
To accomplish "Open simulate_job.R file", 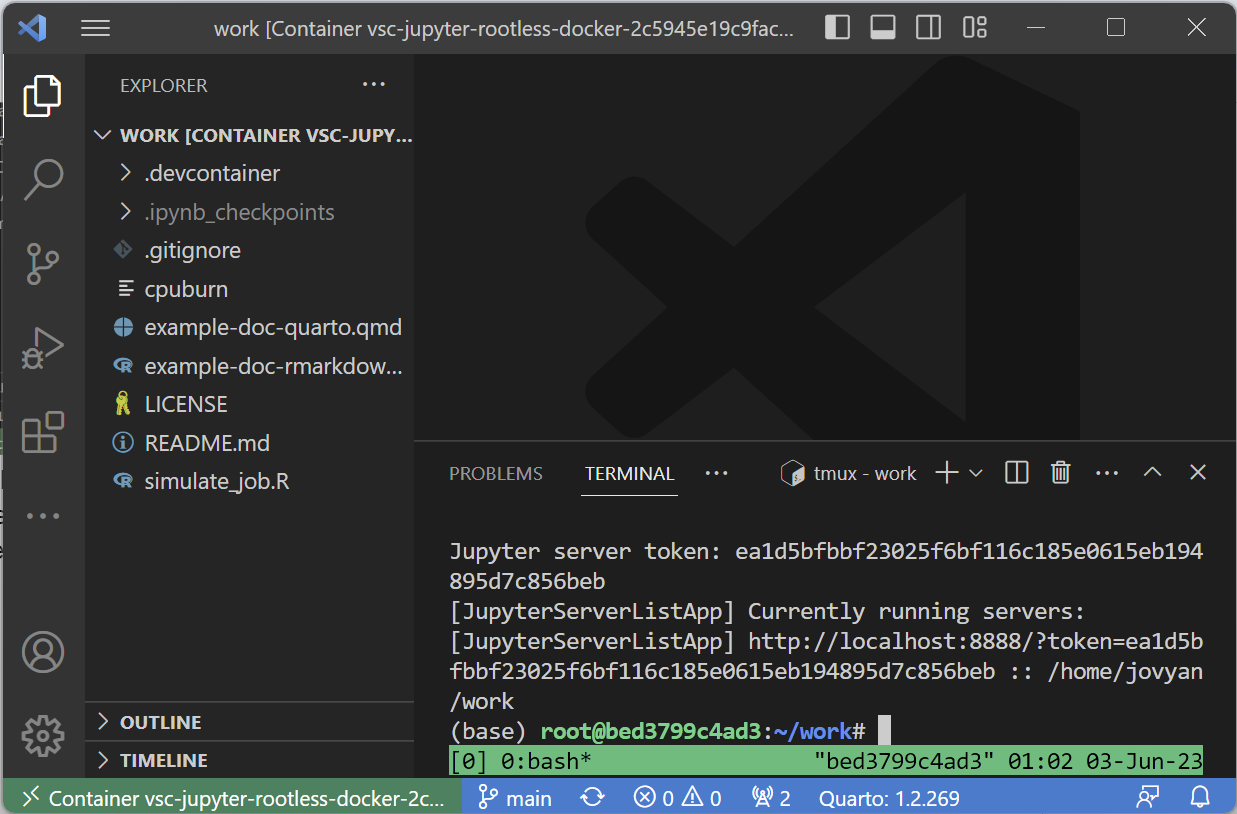I will coord(250,481).
